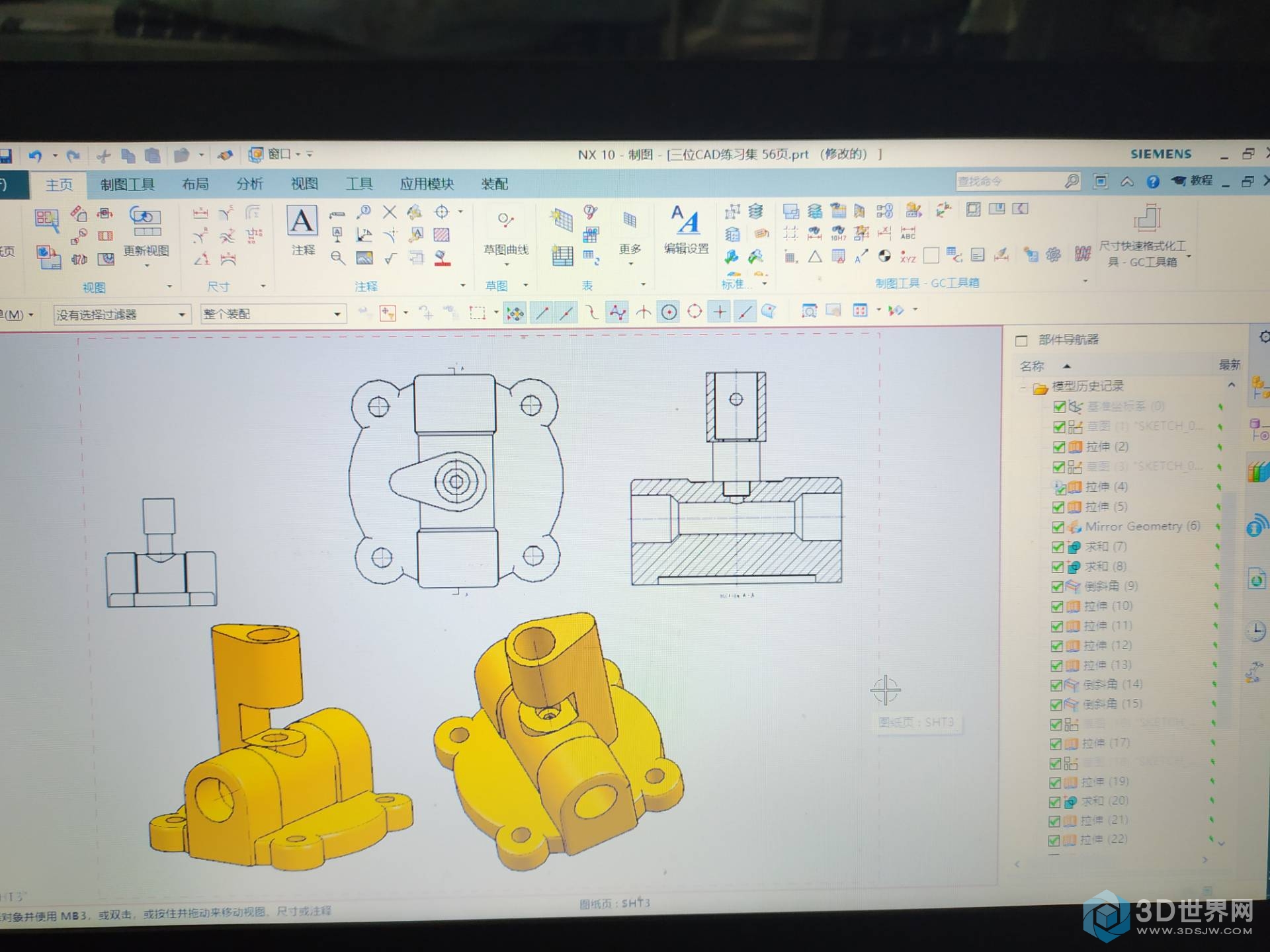
Task: Open the Image insert icon in annotations
Action: pyautogui.click(x=364, y=258)
